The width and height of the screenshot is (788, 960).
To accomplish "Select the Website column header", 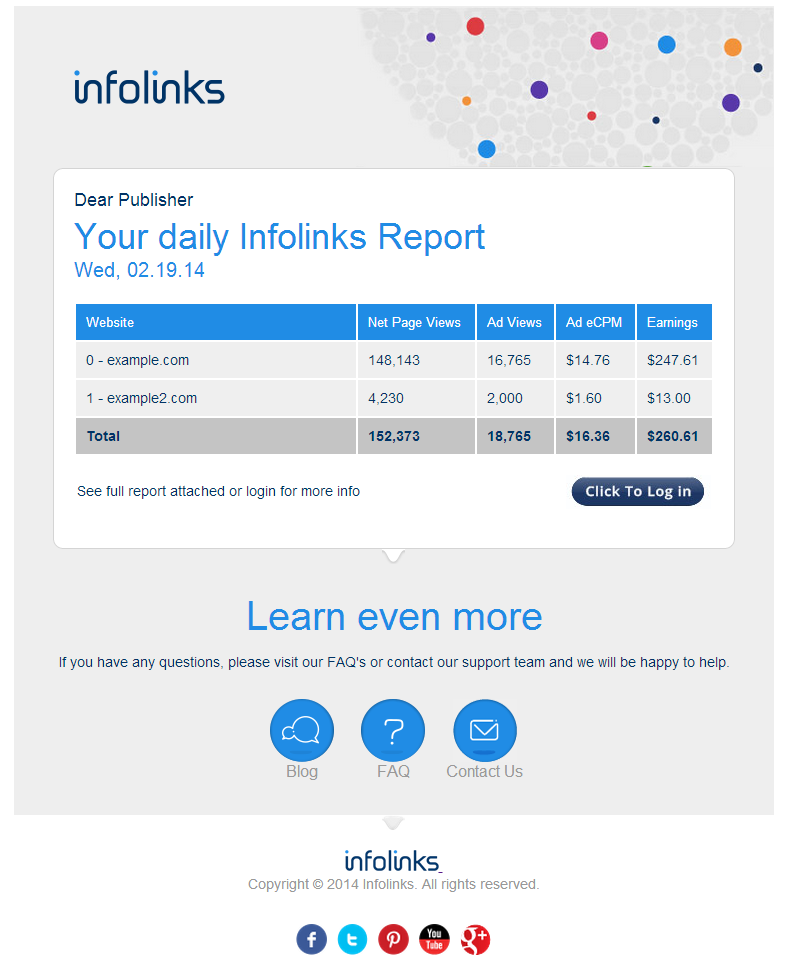I will coord(216,322).
